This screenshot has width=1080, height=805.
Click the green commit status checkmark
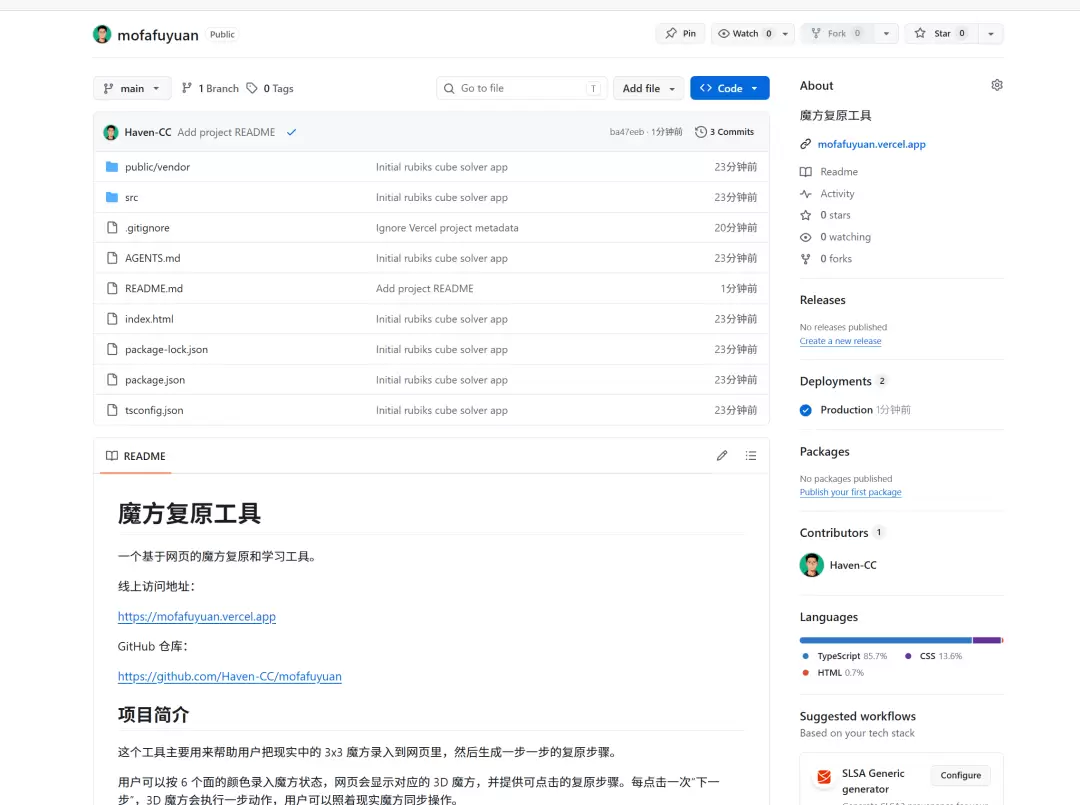pos(291,132)
